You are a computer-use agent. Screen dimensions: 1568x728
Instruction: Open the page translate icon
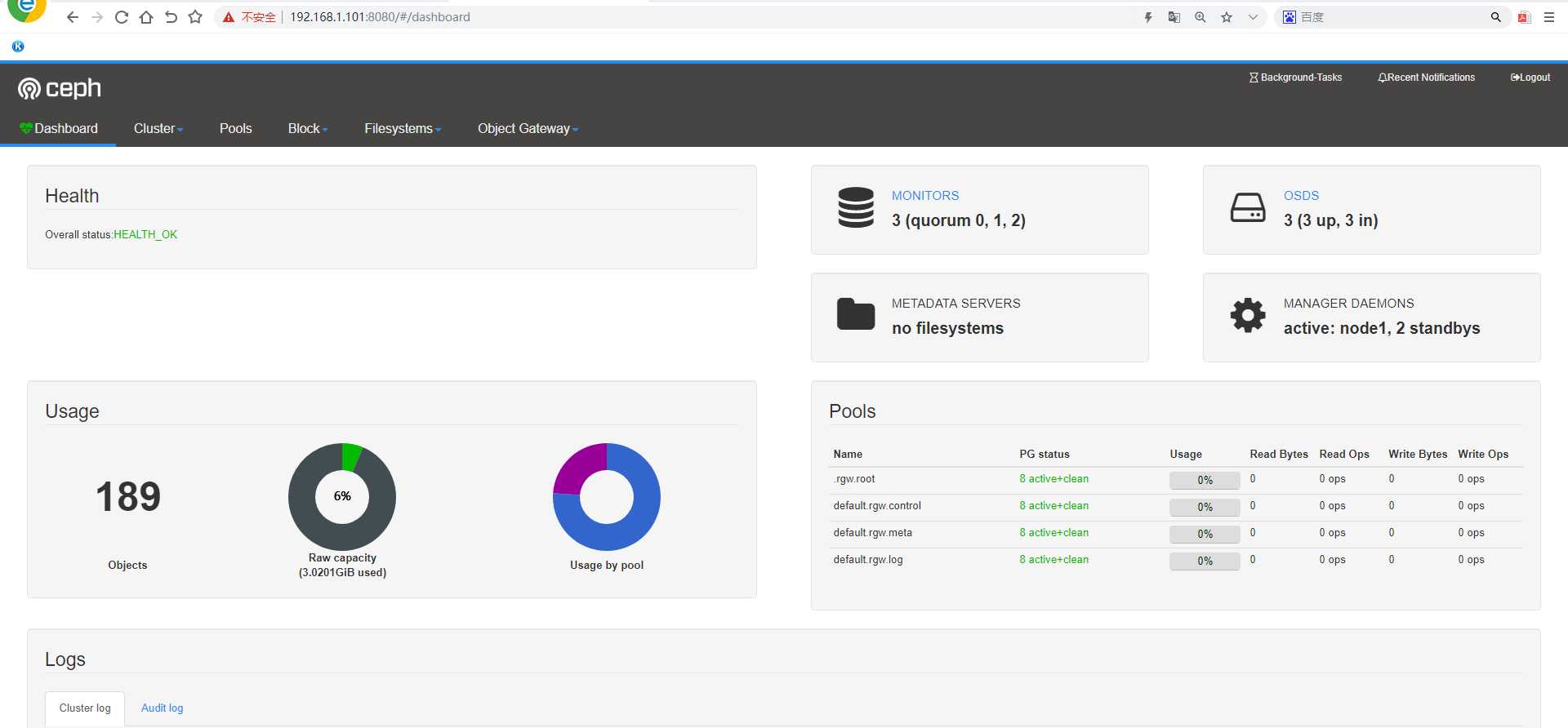(x=1174, y=17)
